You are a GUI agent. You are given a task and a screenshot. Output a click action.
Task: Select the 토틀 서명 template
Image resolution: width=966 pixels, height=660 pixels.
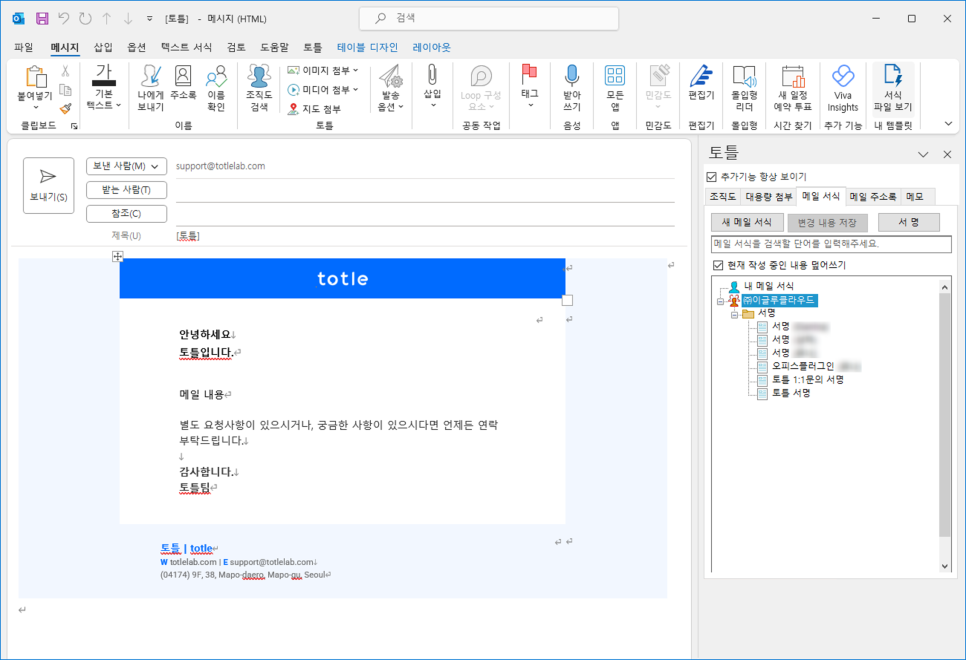(x=791, y=393)
